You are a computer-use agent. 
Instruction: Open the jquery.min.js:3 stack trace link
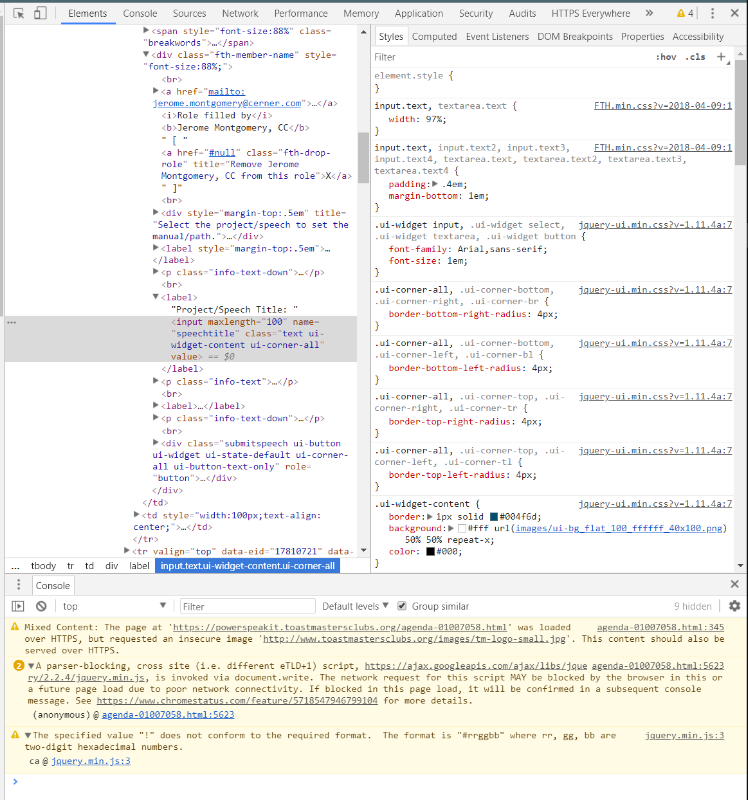91,761
